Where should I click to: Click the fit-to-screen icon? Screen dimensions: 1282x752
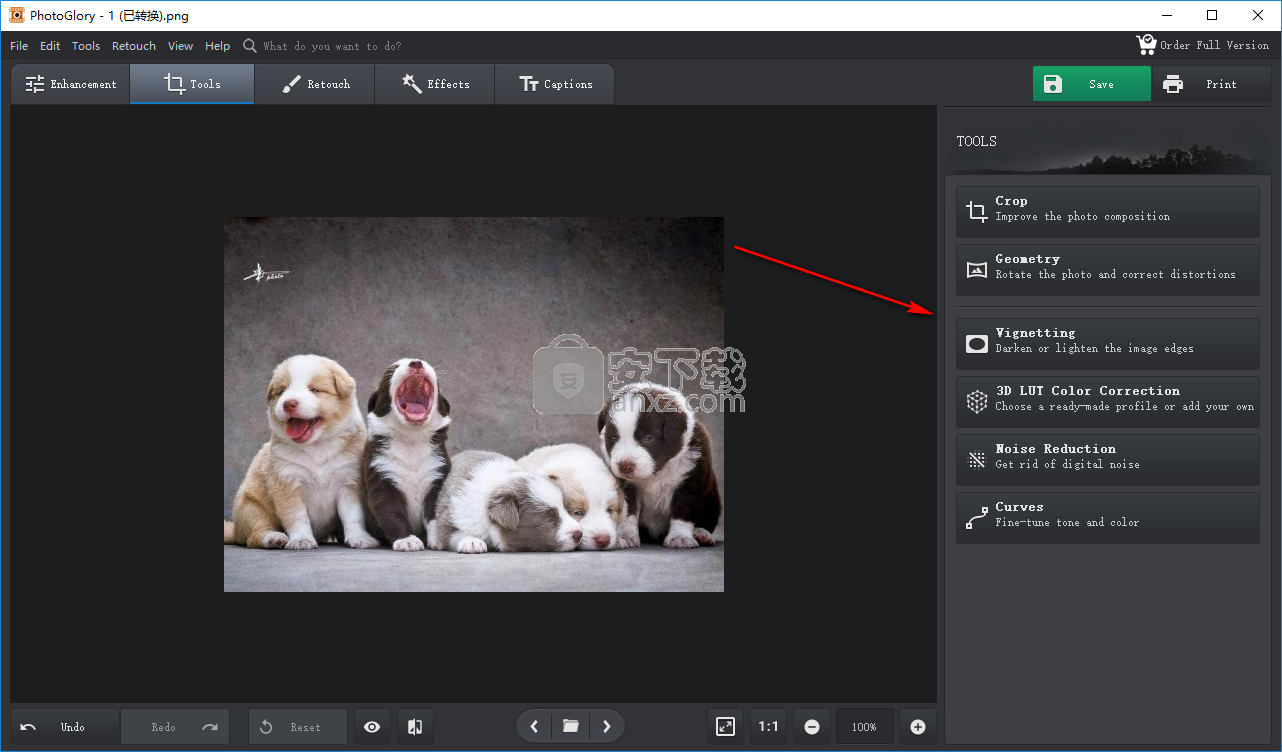(x=725, y=727)
